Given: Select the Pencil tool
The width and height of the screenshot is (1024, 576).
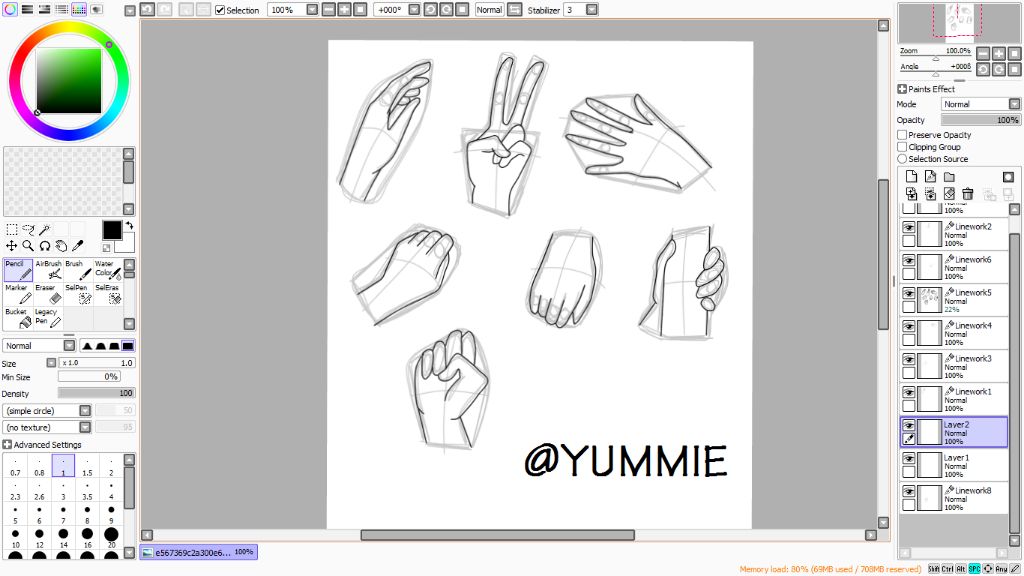Looking at the screenshot, I should pos(18,270).
